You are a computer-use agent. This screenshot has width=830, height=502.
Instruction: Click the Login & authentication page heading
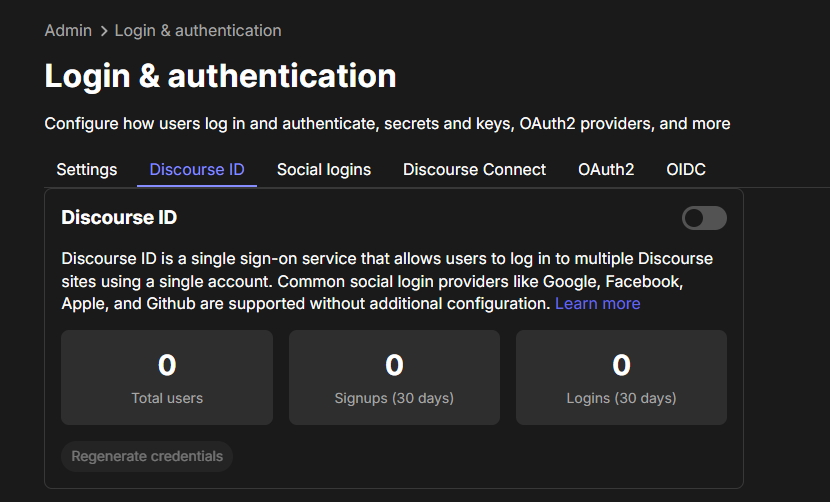(220, 76)
